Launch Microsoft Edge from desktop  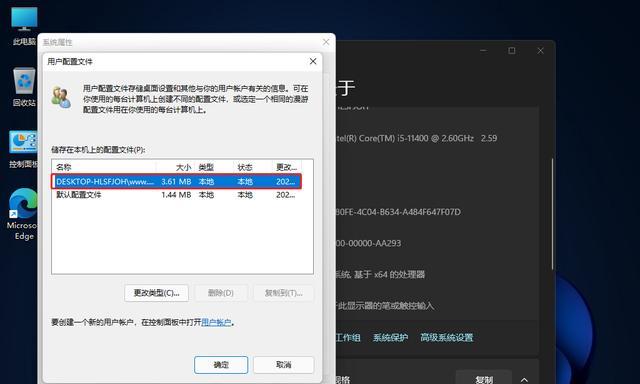(x=23, y=214)
